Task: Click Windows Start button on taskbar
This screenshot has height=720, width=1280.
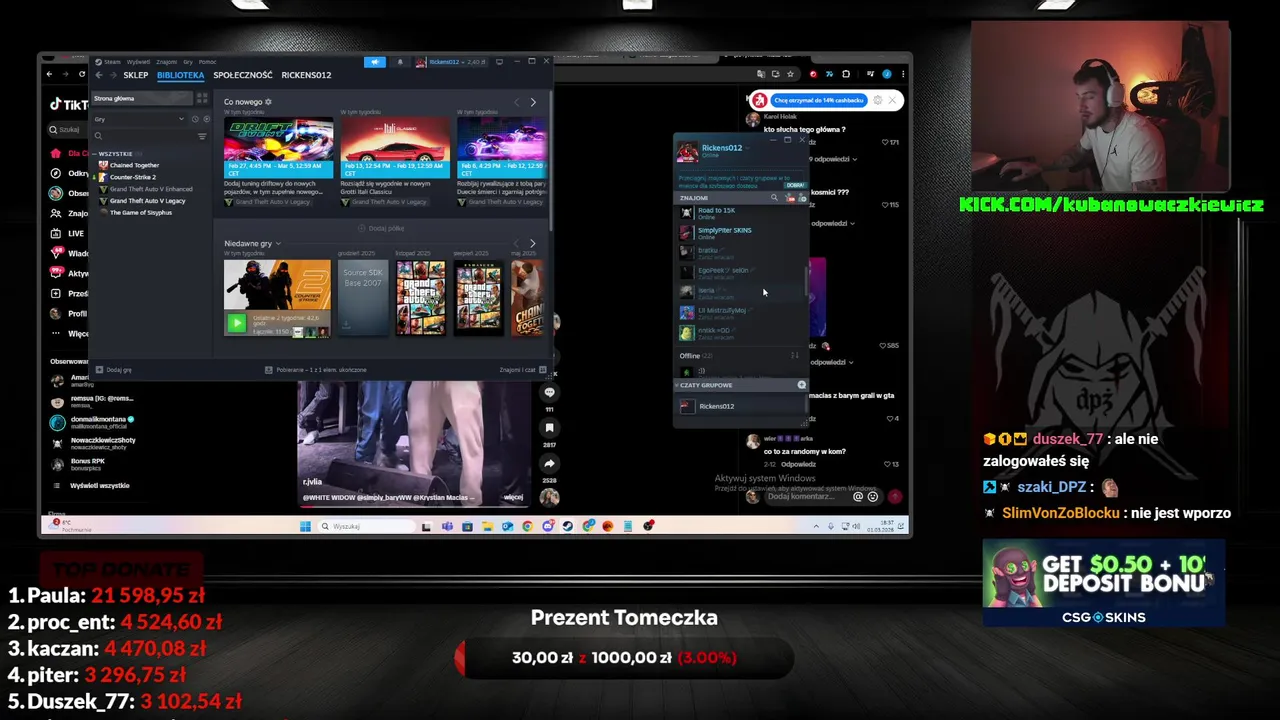Action: (x=305, y=526)
